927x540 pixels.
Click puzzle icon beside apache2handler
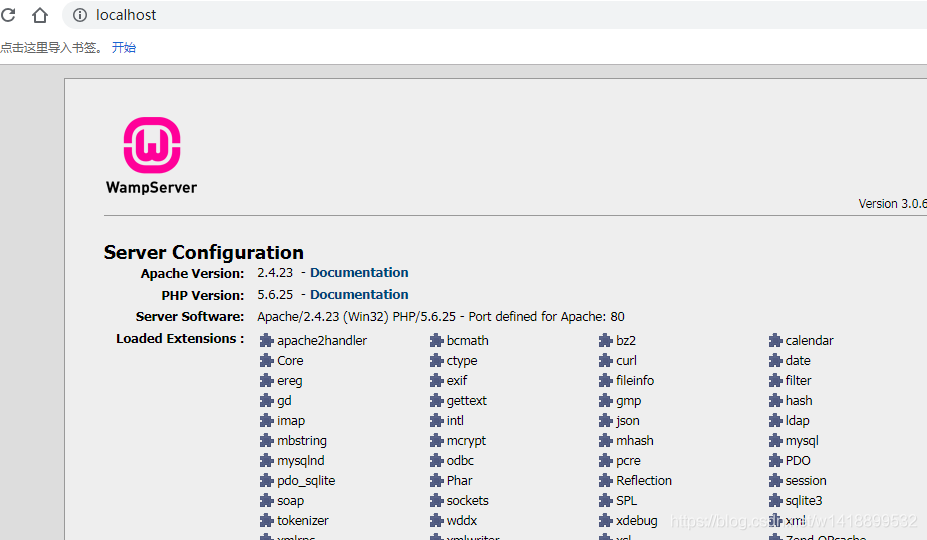(x=267, y=341)
